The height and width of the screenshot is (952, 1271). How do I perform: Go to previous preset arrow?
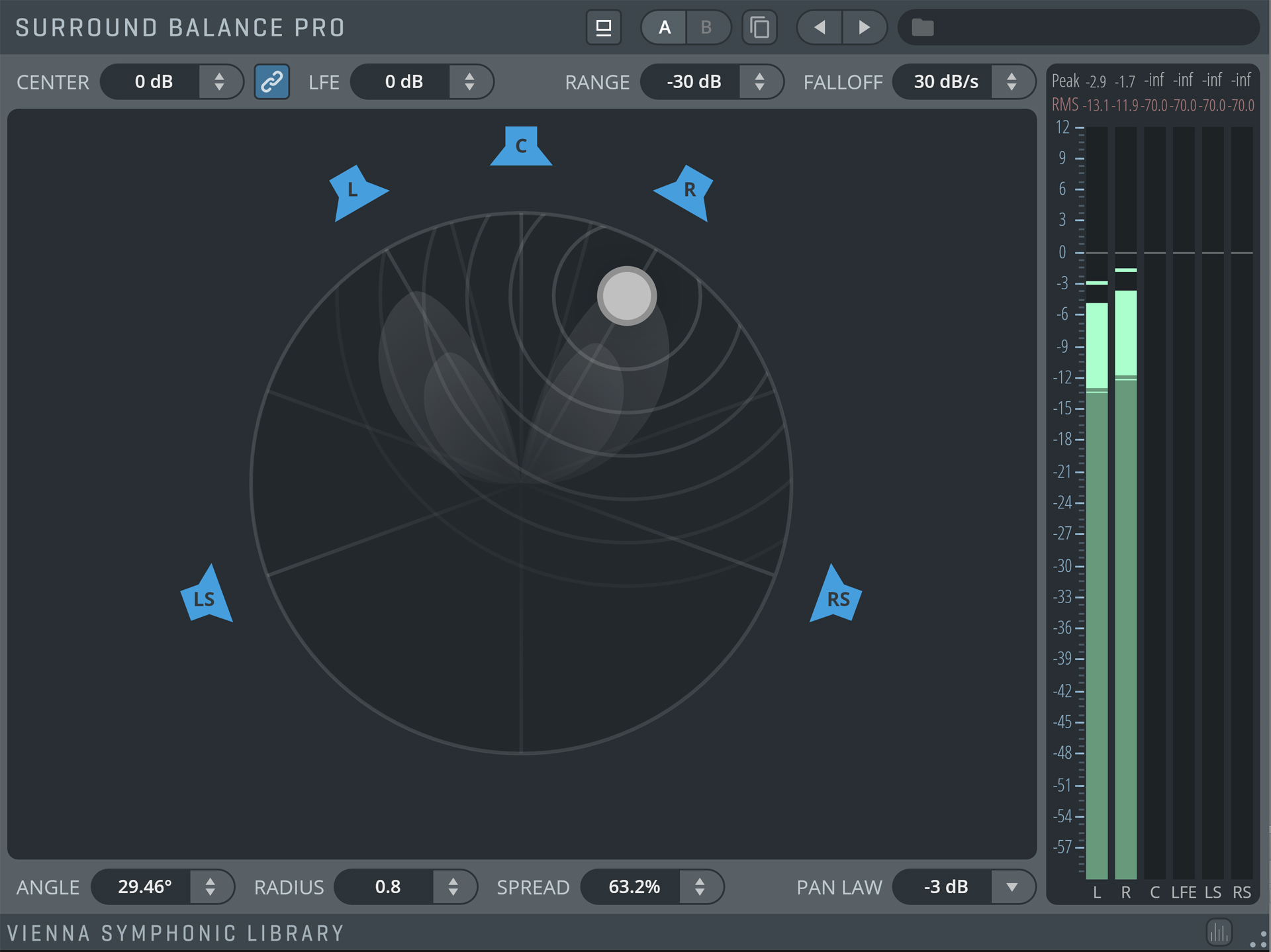tap(820, 28)
